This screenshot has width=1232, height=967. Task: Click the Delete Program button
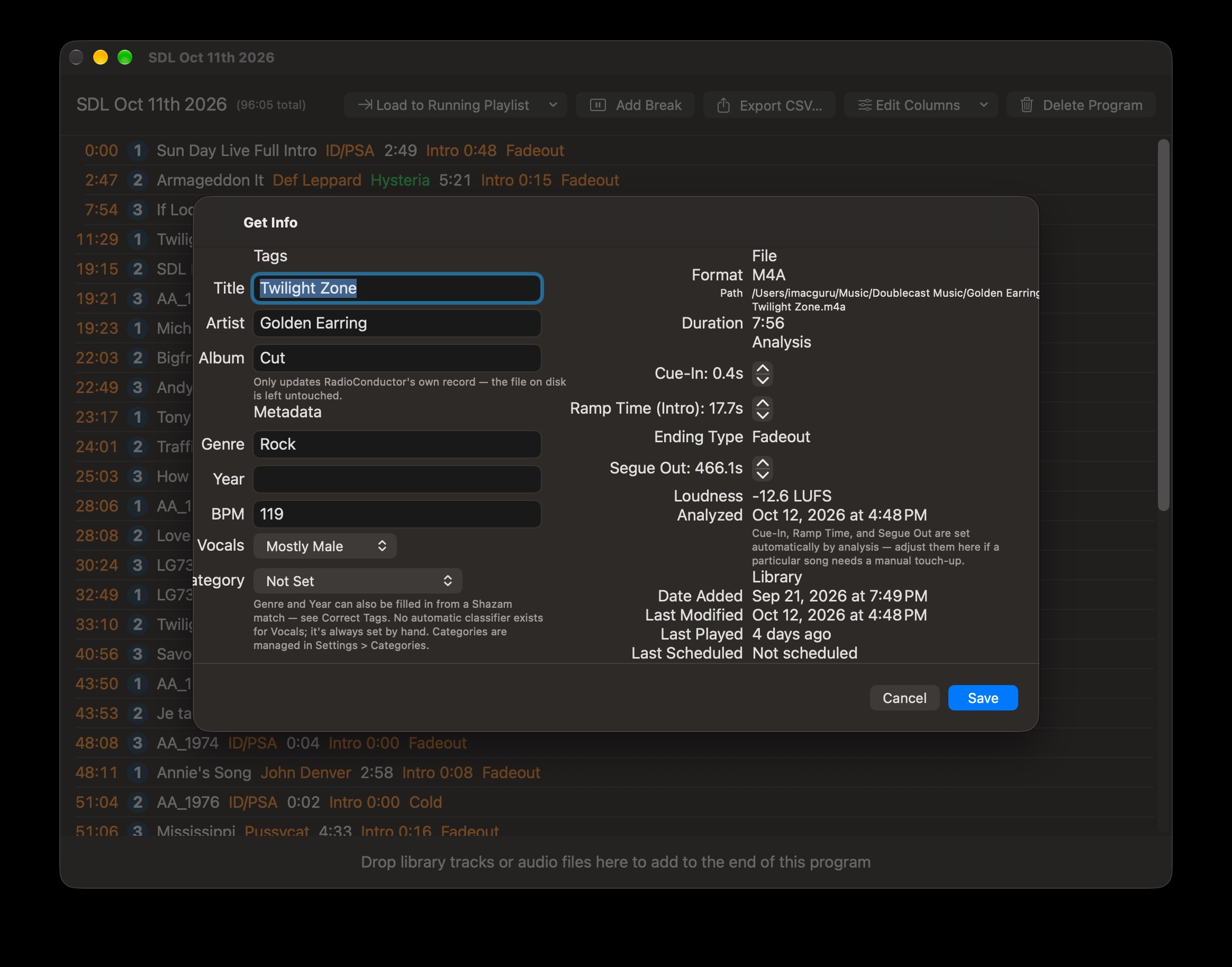click(1081, 105)
